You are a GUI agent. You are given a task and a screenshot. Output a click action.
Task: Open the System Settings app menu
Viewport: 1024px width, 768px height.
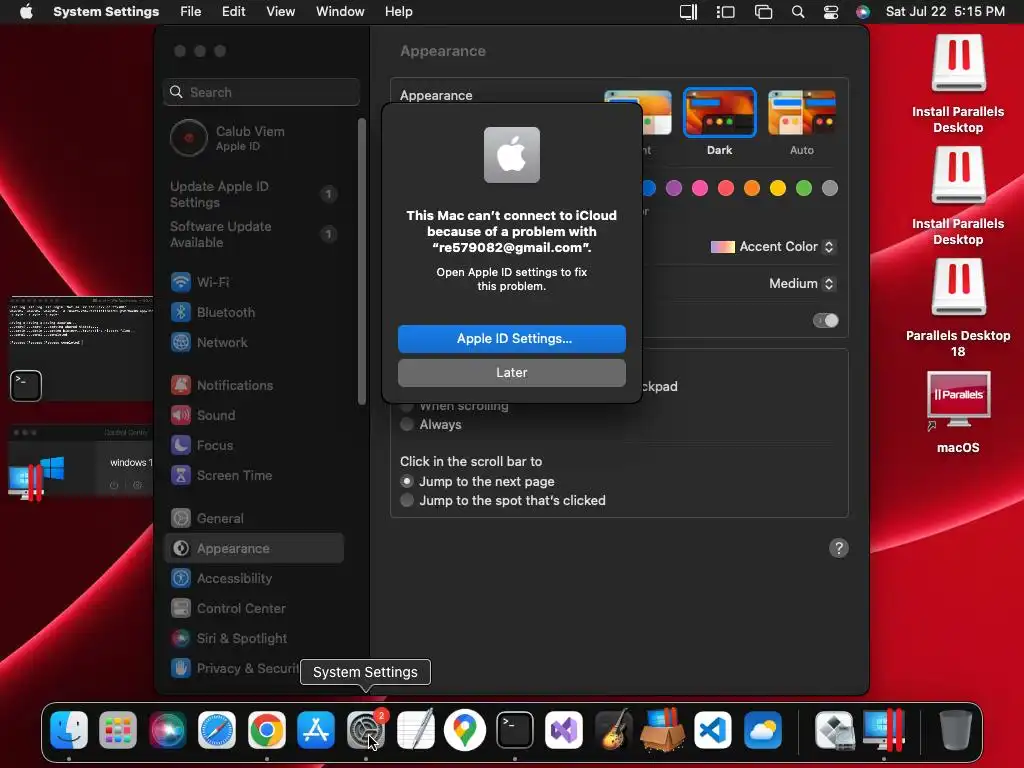pyautogui.click(x=106, y=12)
